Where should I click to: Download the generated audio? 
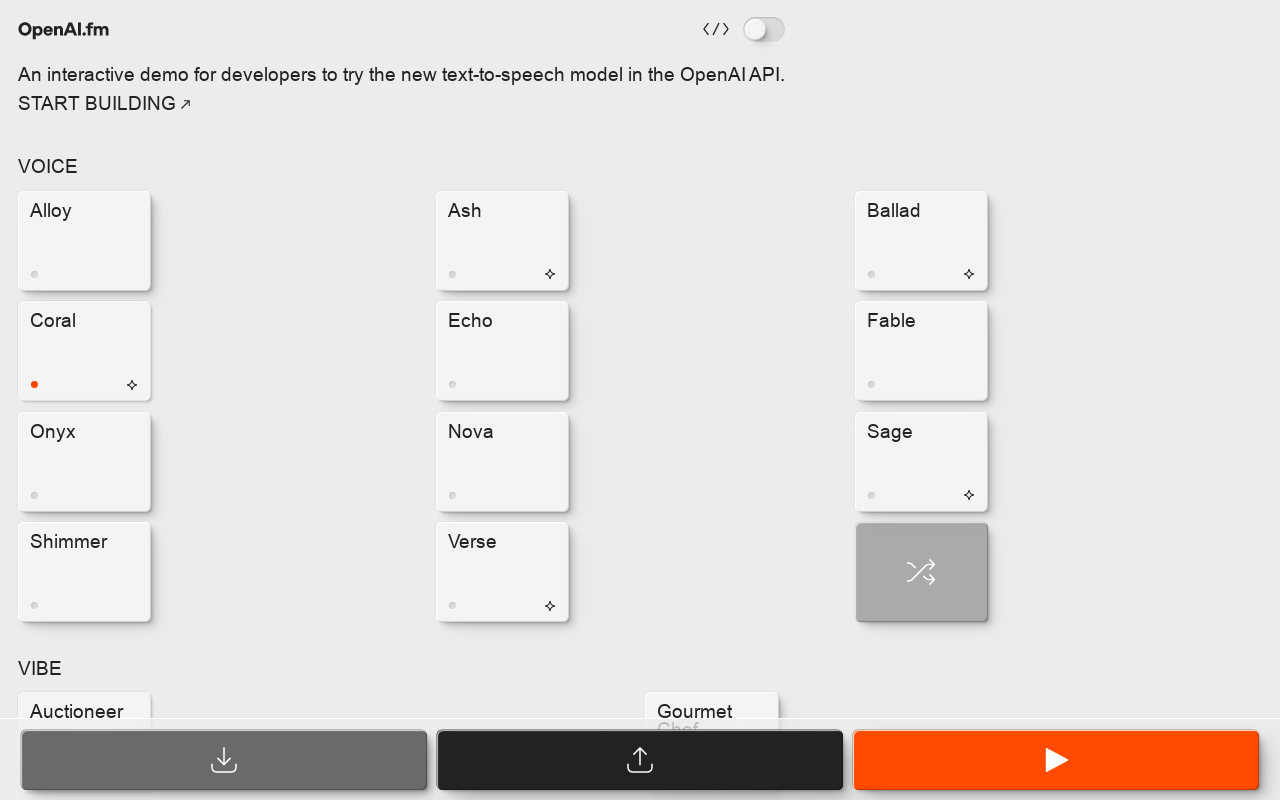pyautogui.click(x=224, y=760)
